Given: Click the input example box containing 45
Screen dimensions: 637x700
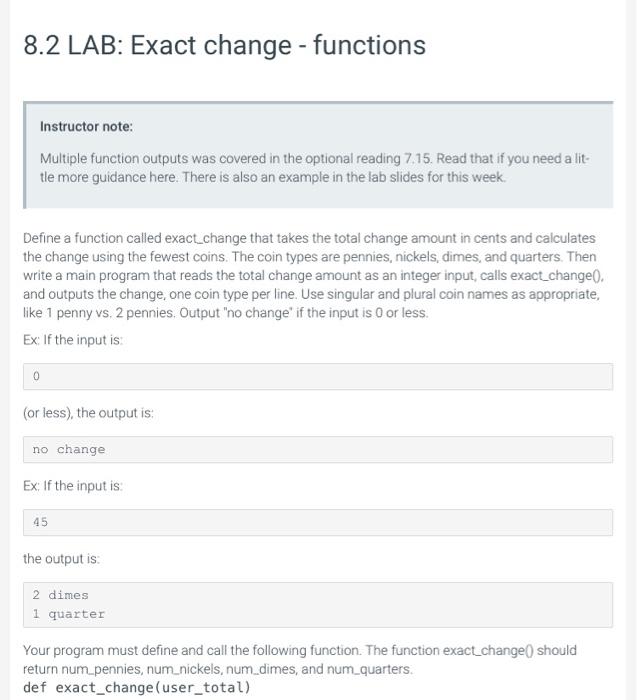Looking at the screenshot, I should 318,522.
